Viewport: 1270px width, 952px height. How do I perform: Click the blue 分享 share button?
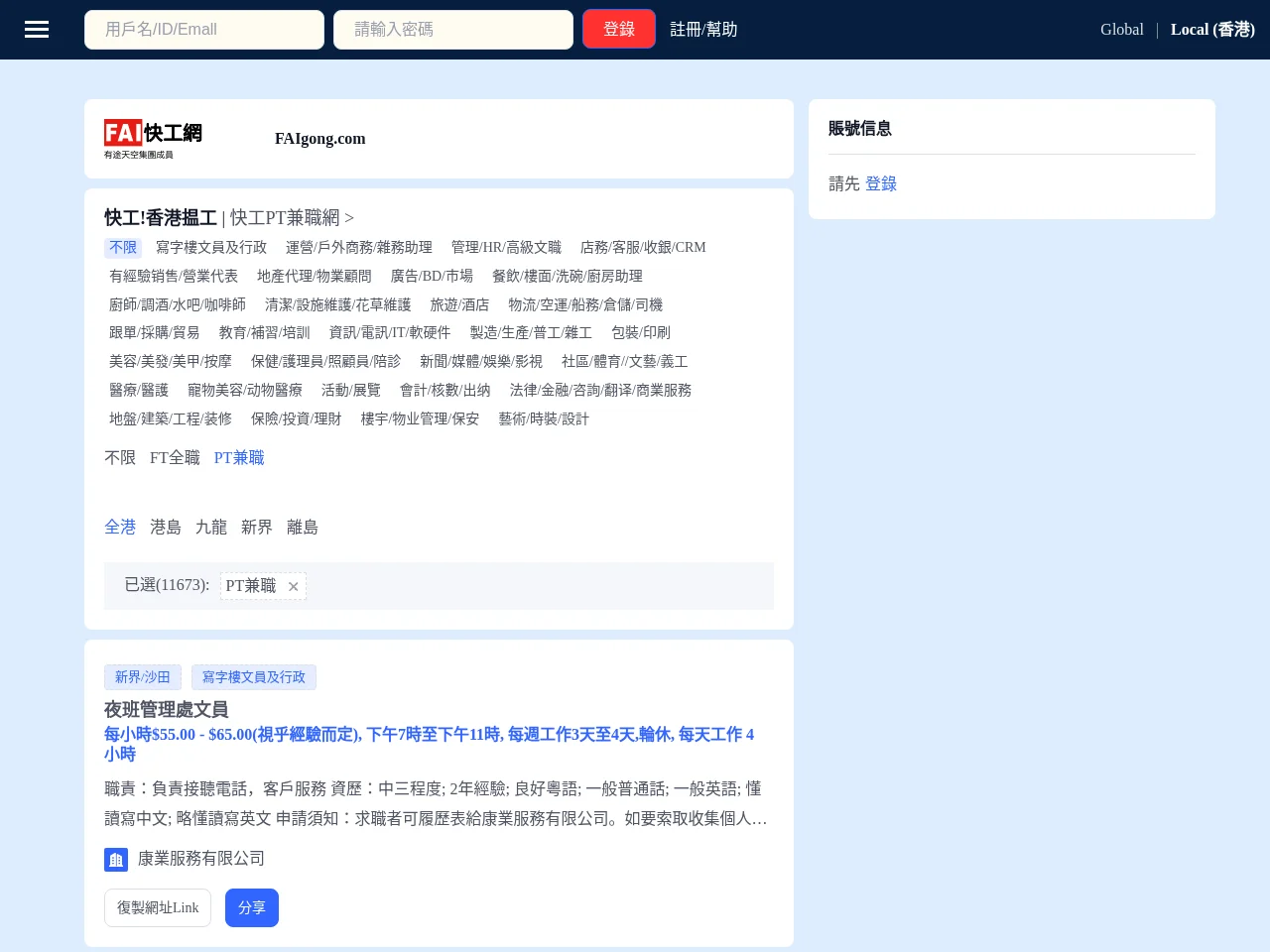point(252,908)
